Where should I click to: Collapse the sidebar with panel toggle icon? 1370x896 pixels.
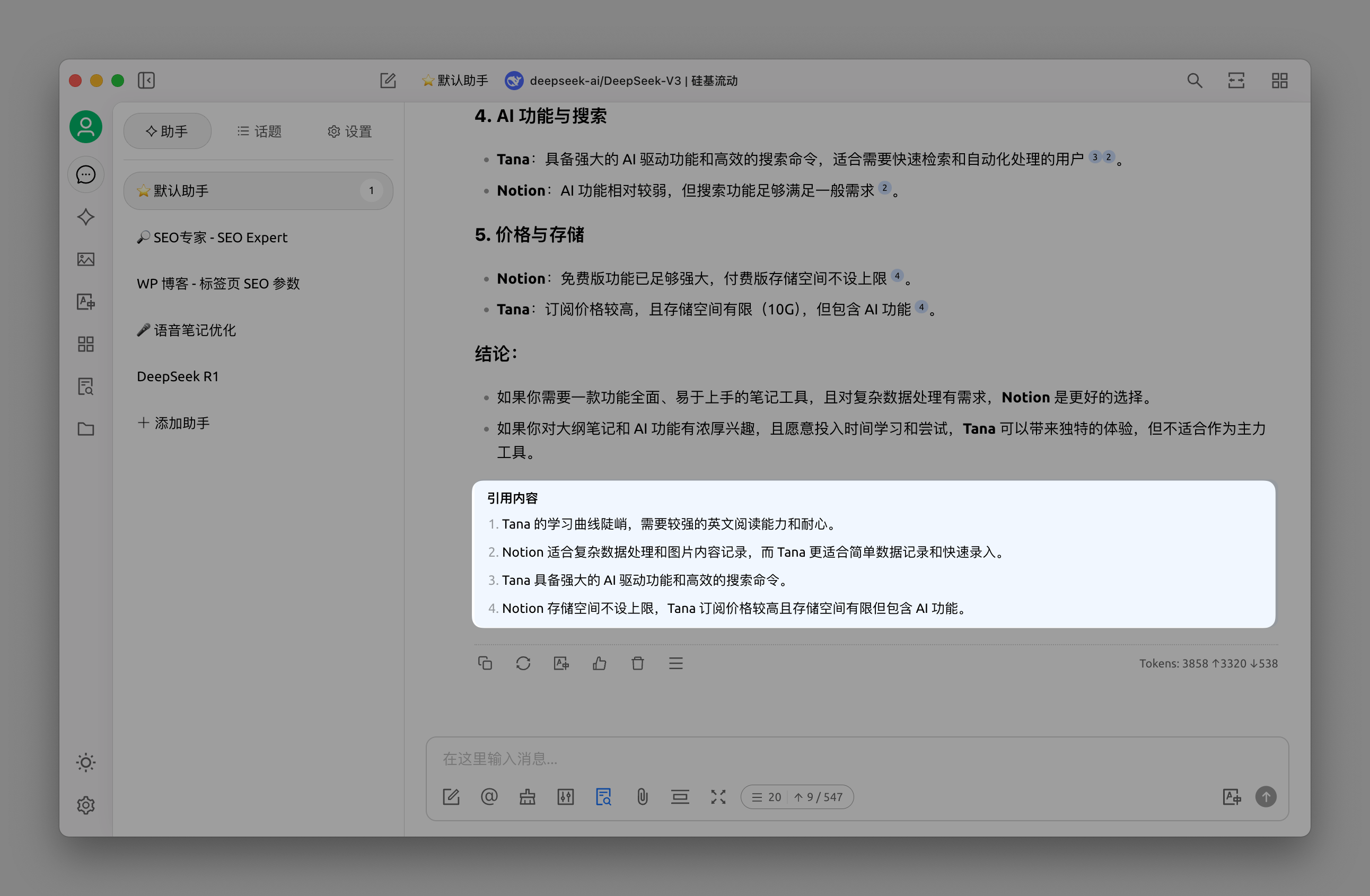[x=146, y=81]
